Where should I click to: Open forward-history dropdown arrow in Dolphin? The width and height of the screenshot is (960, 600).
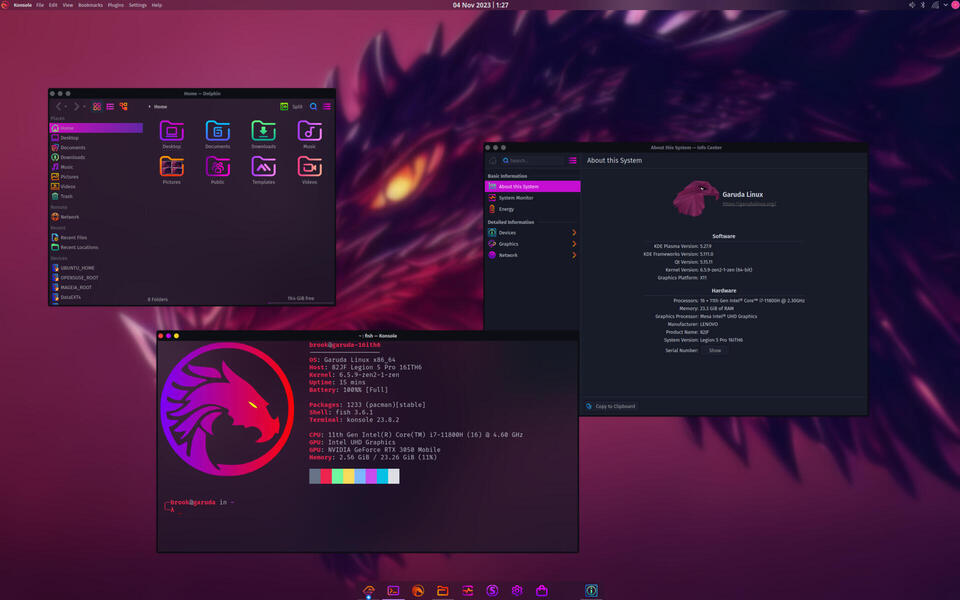coord(84,107)
